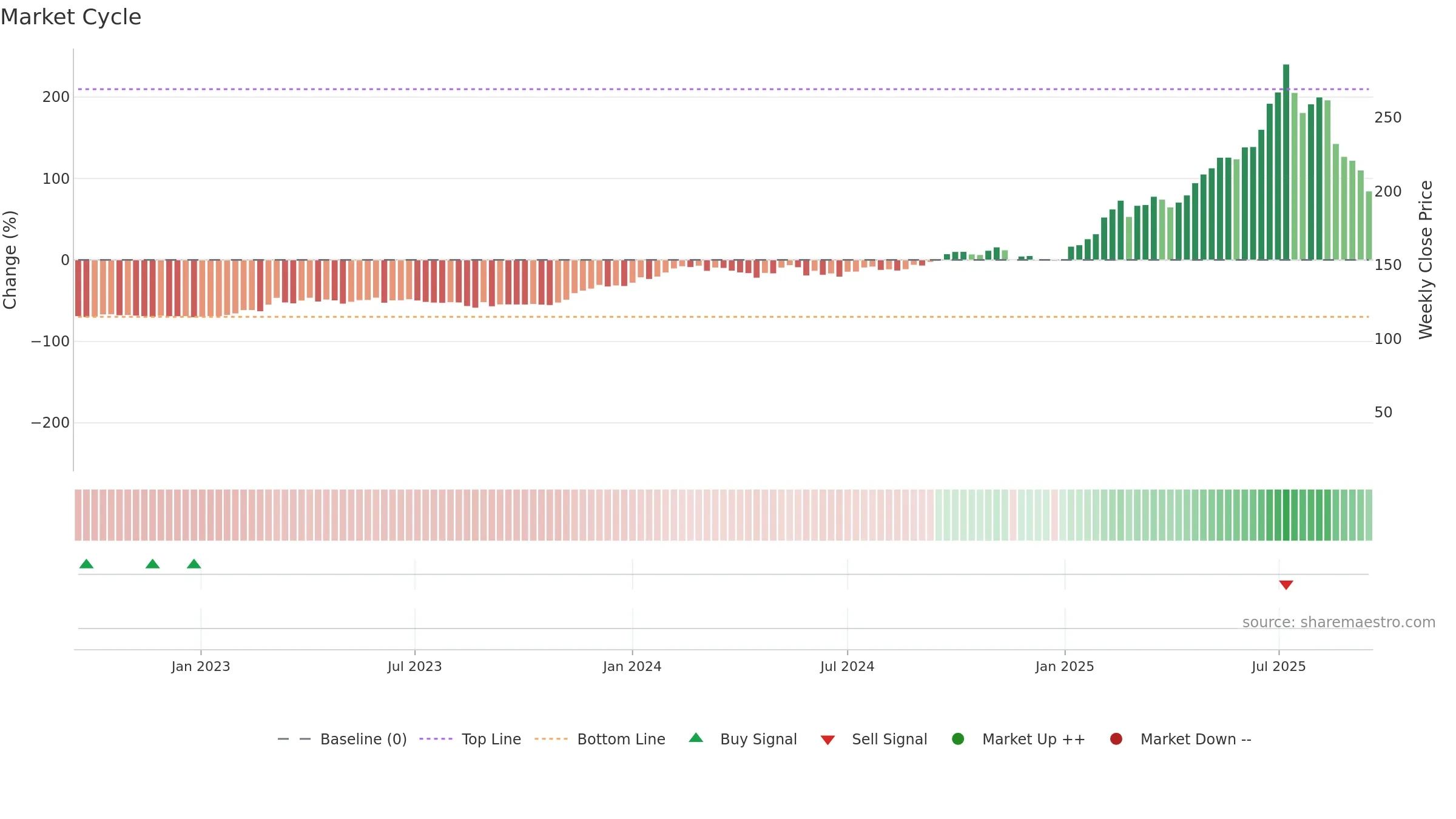This screenshot has width=1456, height=819.
Task: Click the Jan 2025 x-axis label
Action: tap(1065, 666)
